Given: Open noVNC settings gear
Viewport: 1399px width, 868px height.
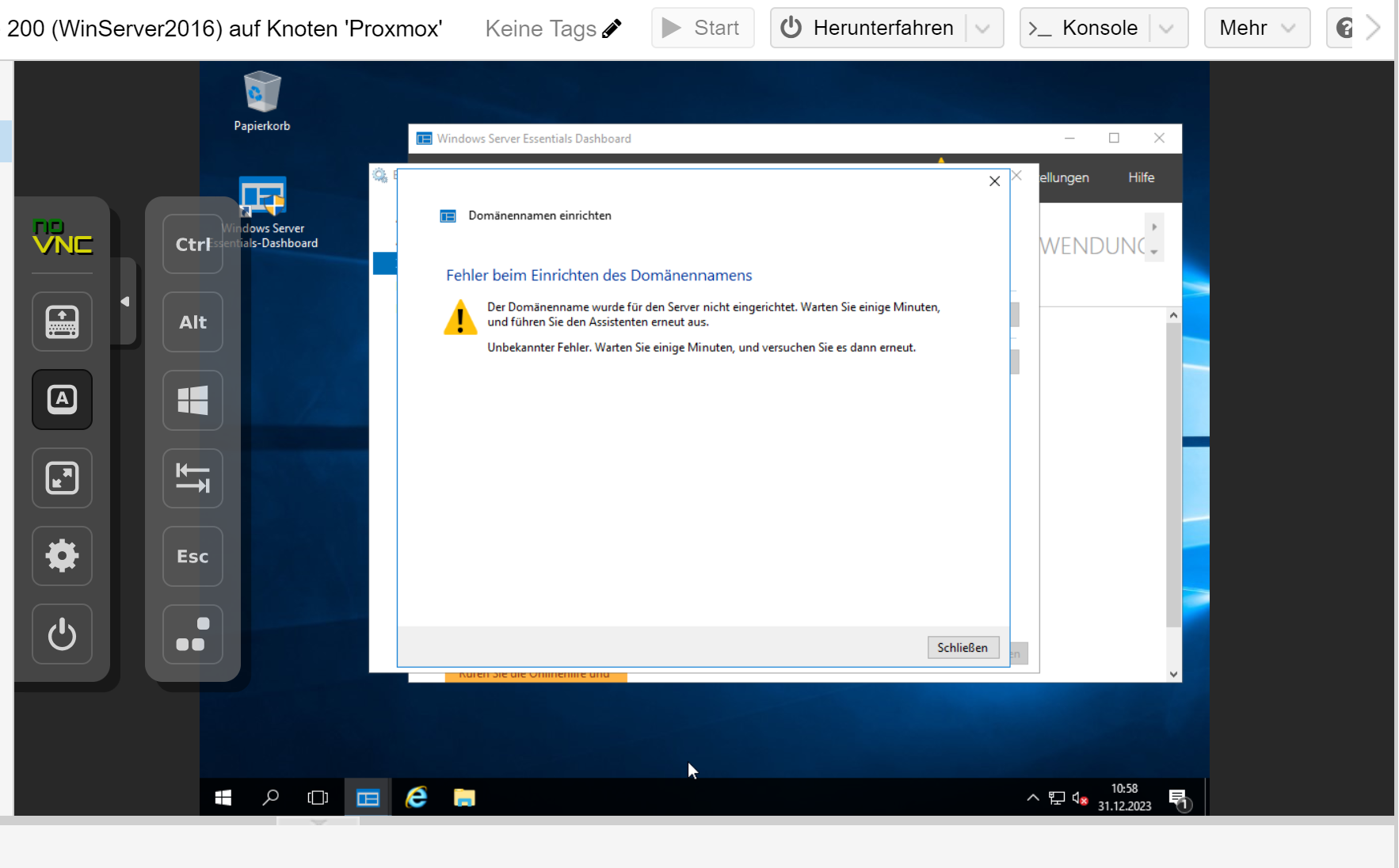Looking at the screenshot, I should [x=62, y=556].
